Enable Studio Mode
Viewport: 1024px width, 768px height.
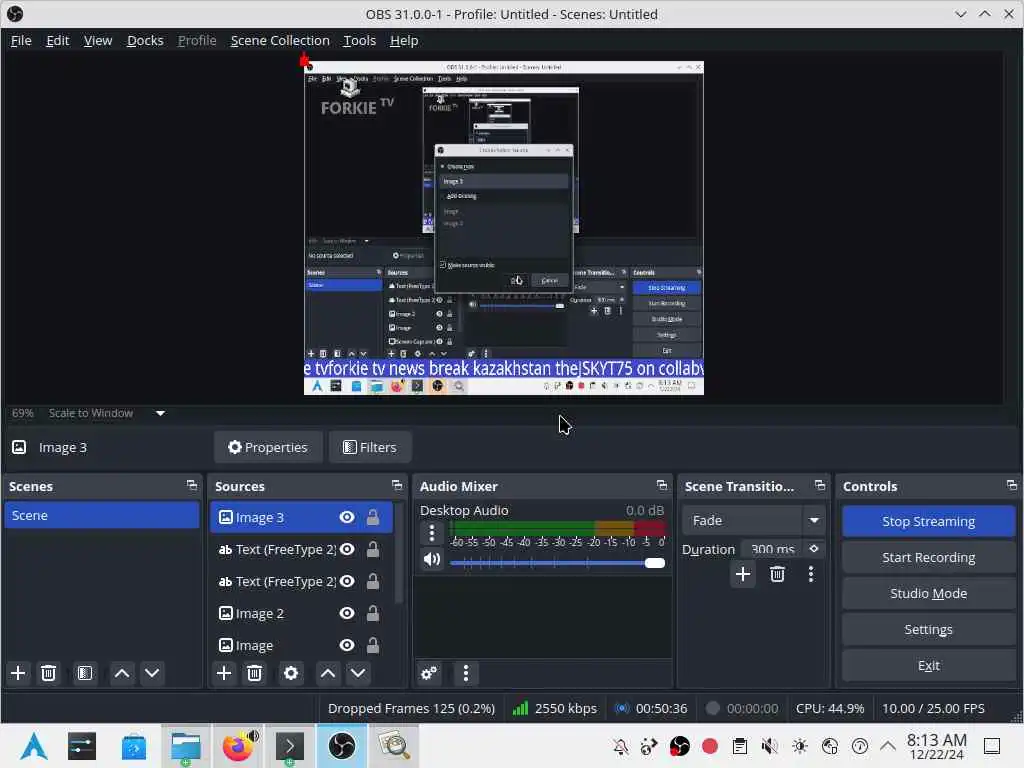(x=928, y=593)
